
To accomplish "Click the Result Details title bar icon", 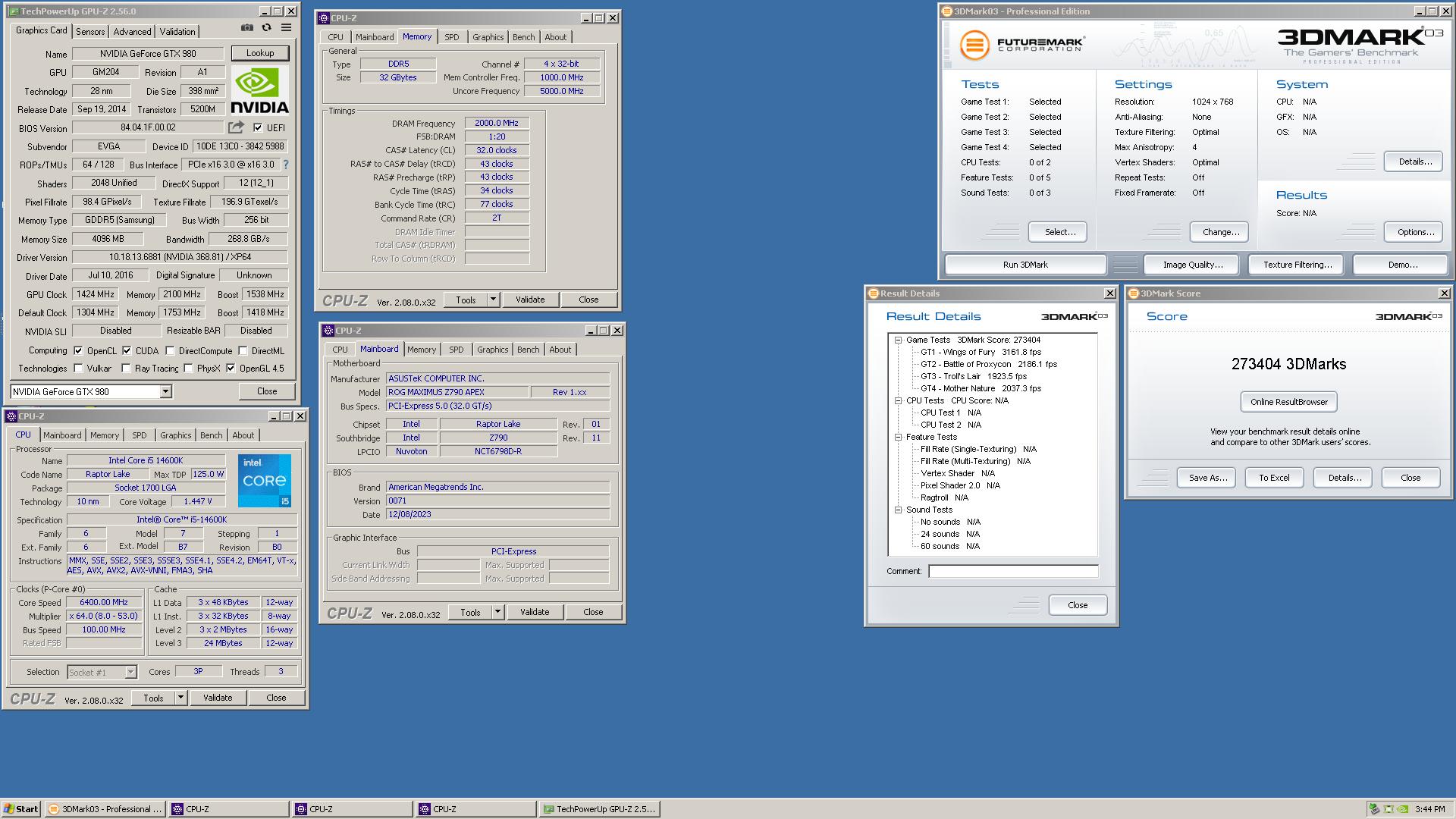I will 874,293.
